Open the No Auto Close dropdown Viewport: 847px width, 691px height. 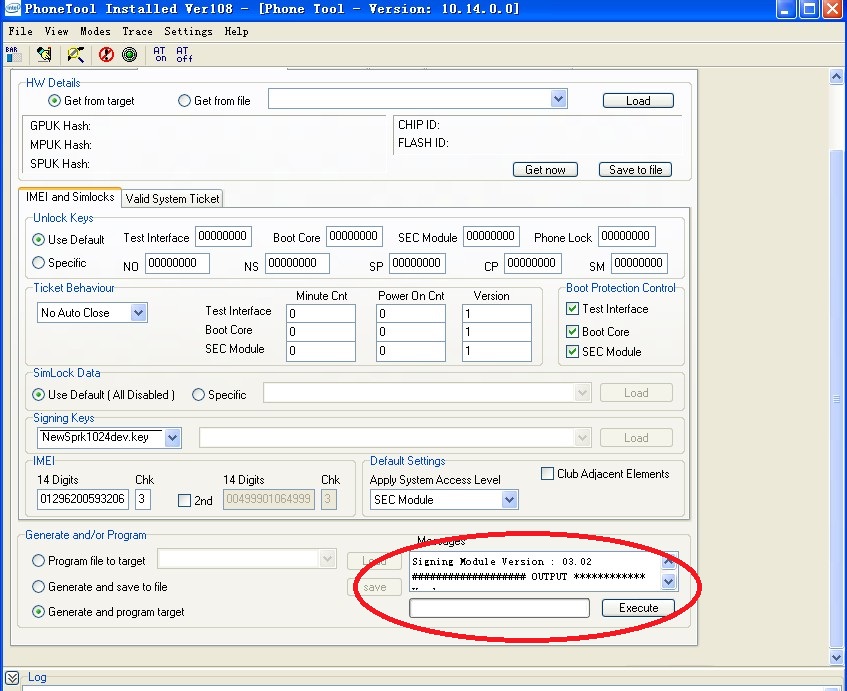139,313
